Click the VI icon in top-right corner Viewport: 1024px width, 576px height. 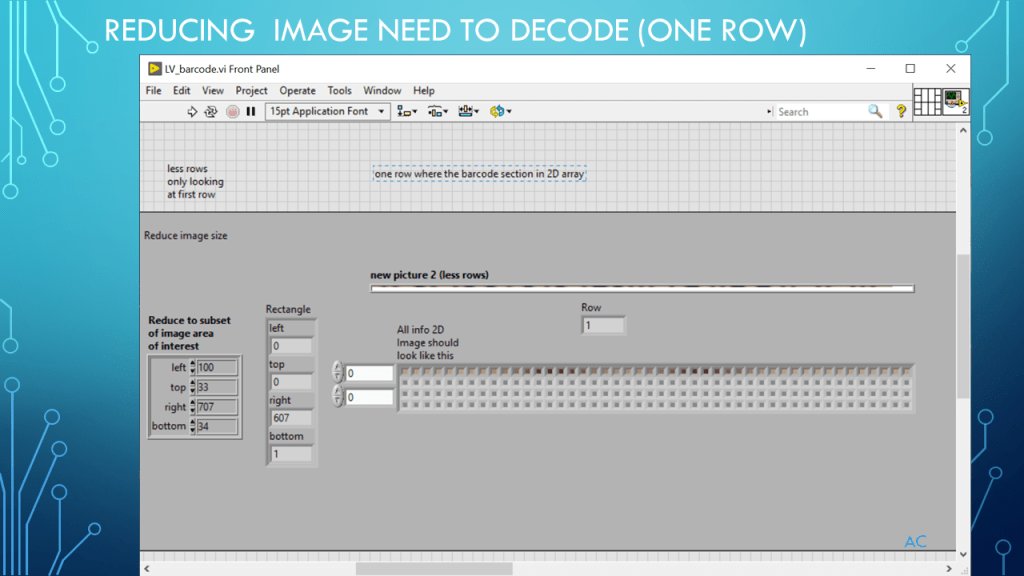coord(955,102)
